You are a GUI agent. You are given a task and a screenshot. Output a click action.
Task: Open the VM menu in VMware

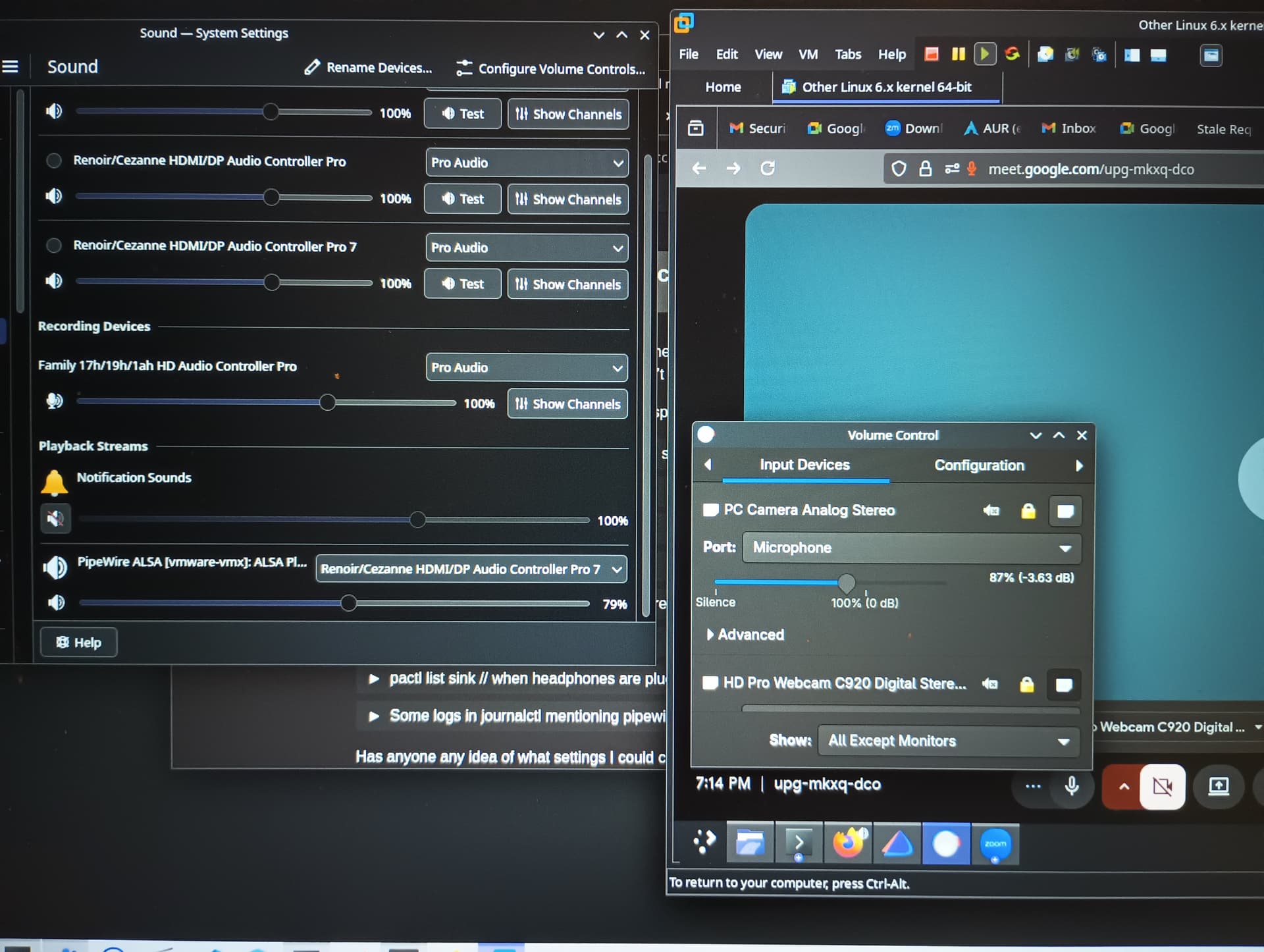point(808,55)
